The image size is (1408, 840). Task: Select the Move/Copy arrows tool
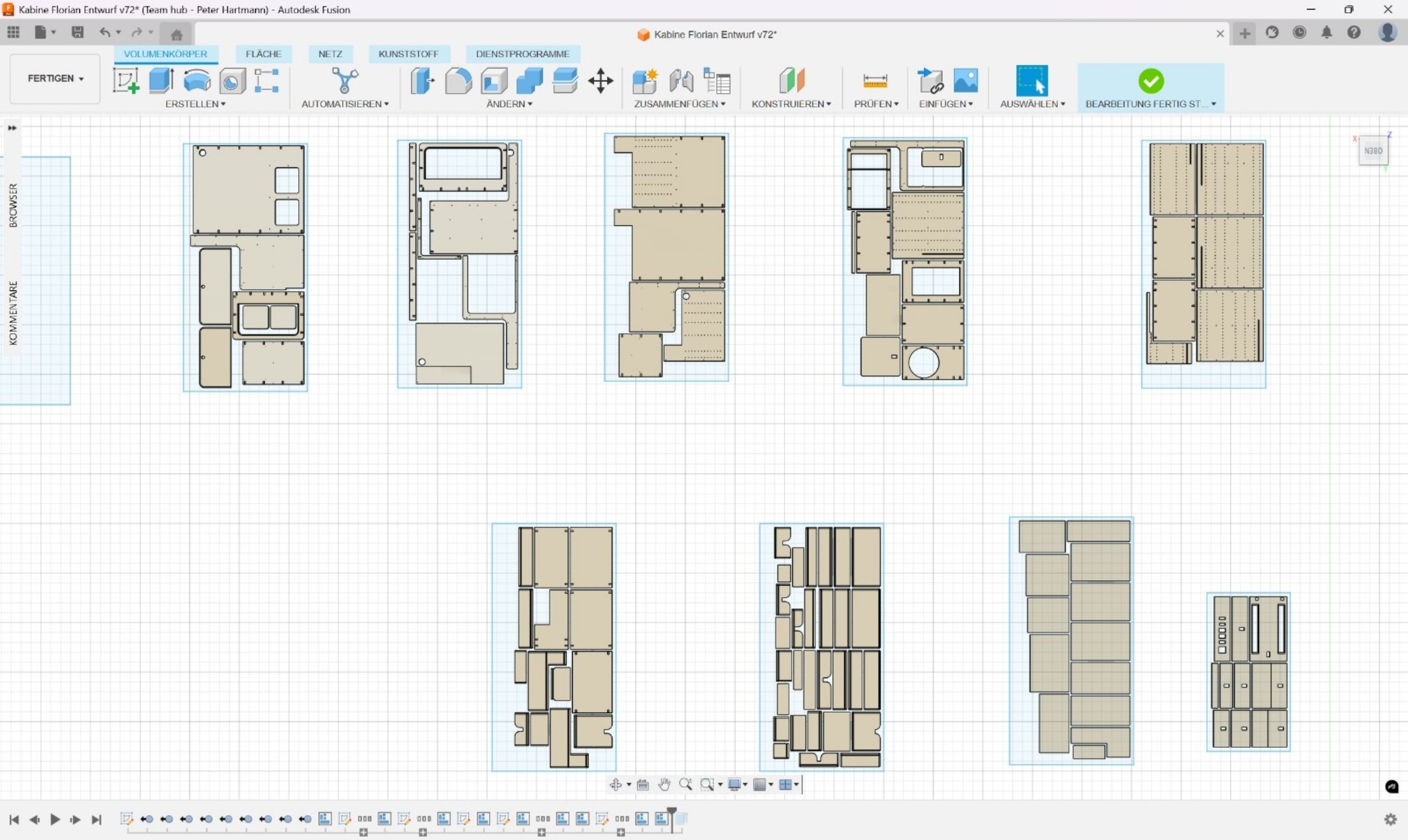pyautogui.click(x=600, y=81)
